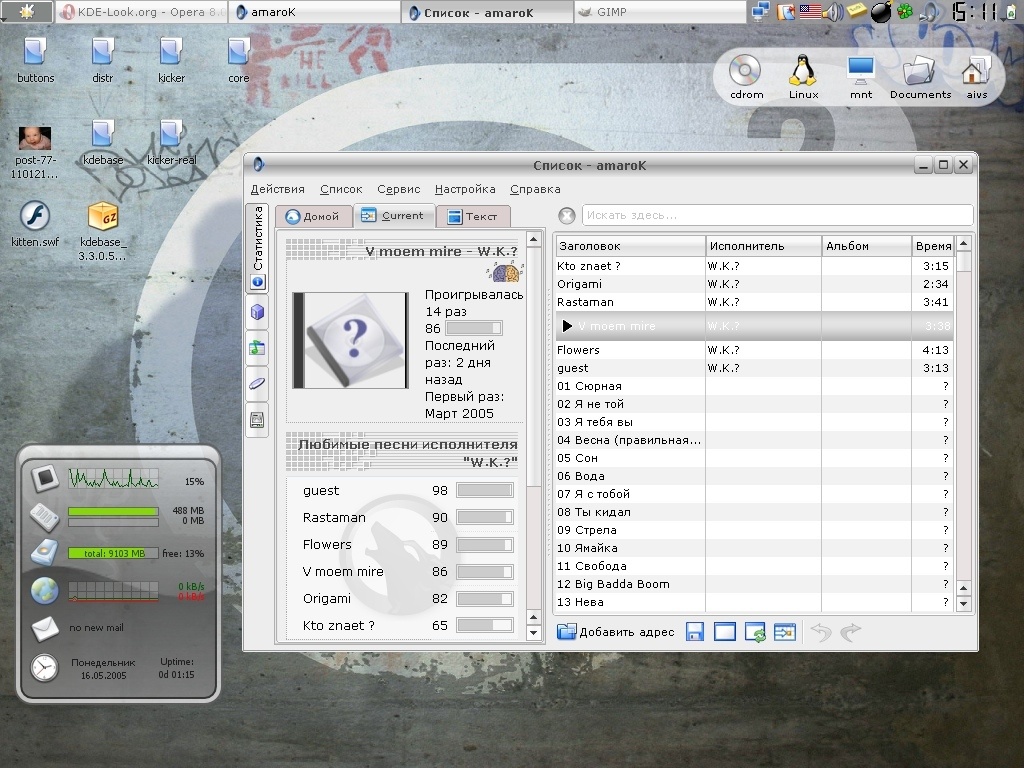The width and height of the screenshot is (1024, 768).
Task: Click the clear playlist blank window icon
Action: 724,632
